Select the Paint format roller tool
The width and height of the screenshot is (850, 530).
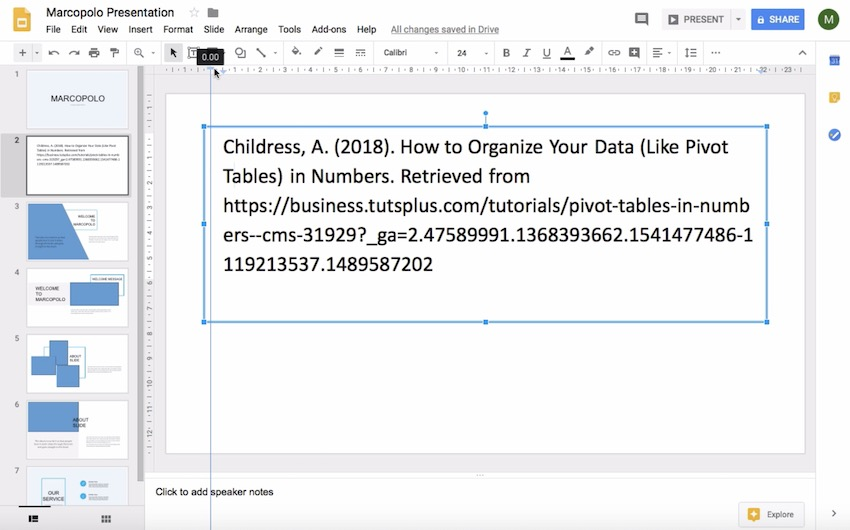tap(114, 53)
